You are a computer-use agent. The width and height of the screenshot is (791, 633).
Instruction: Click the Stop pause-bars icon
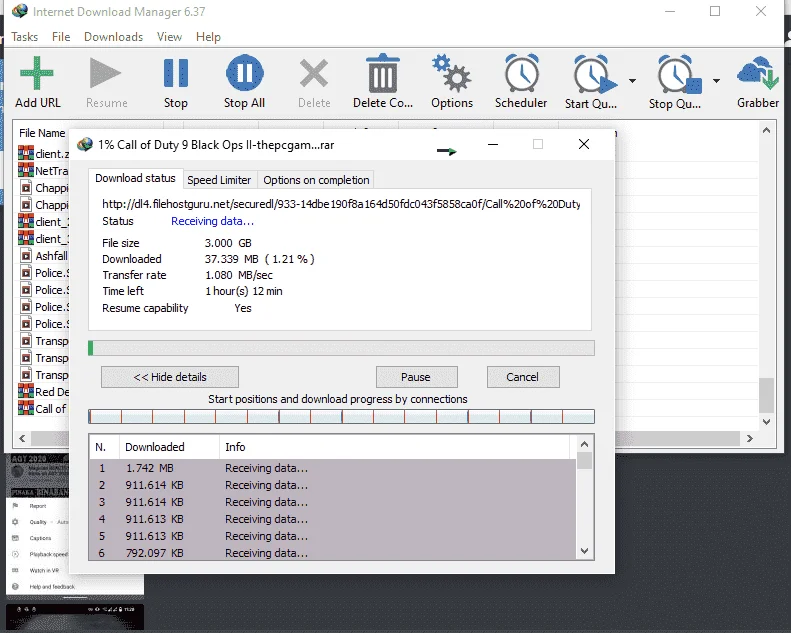(176, 73)
